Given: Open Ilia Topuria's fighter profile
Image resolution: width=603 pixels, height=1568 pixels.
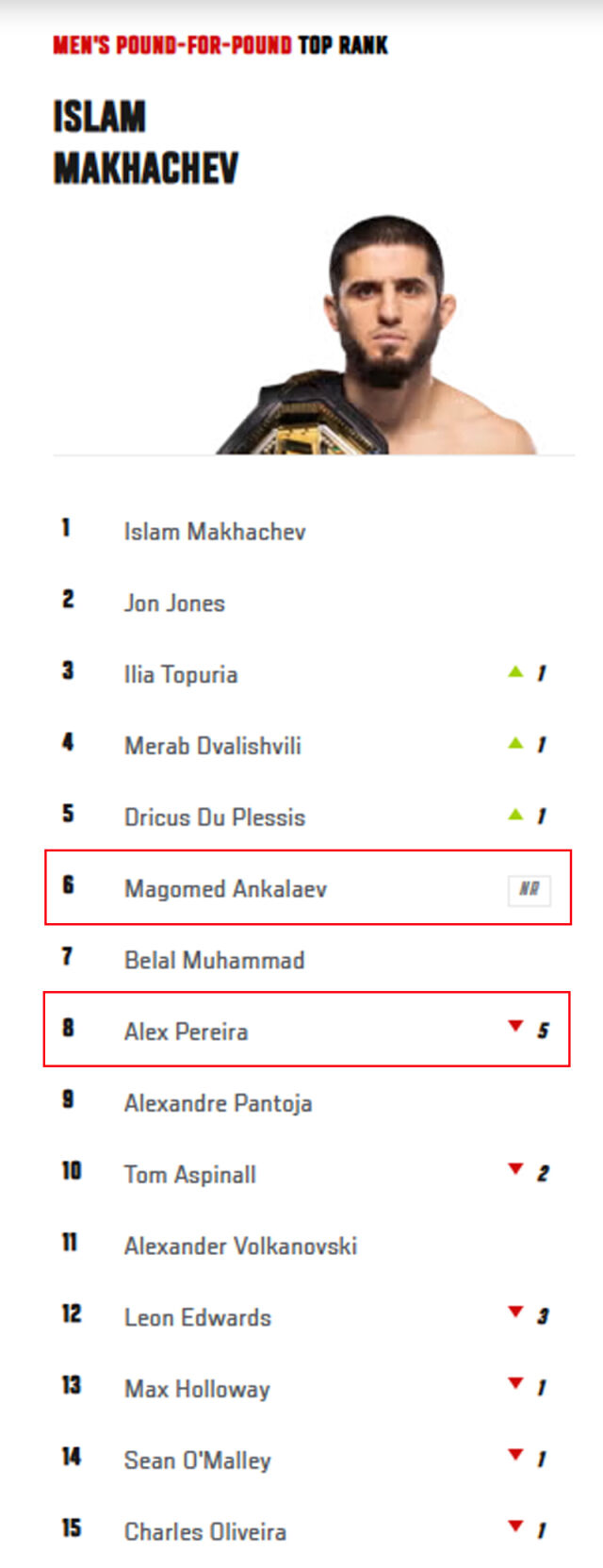Looking at the screenshot, I should [181, 675].
